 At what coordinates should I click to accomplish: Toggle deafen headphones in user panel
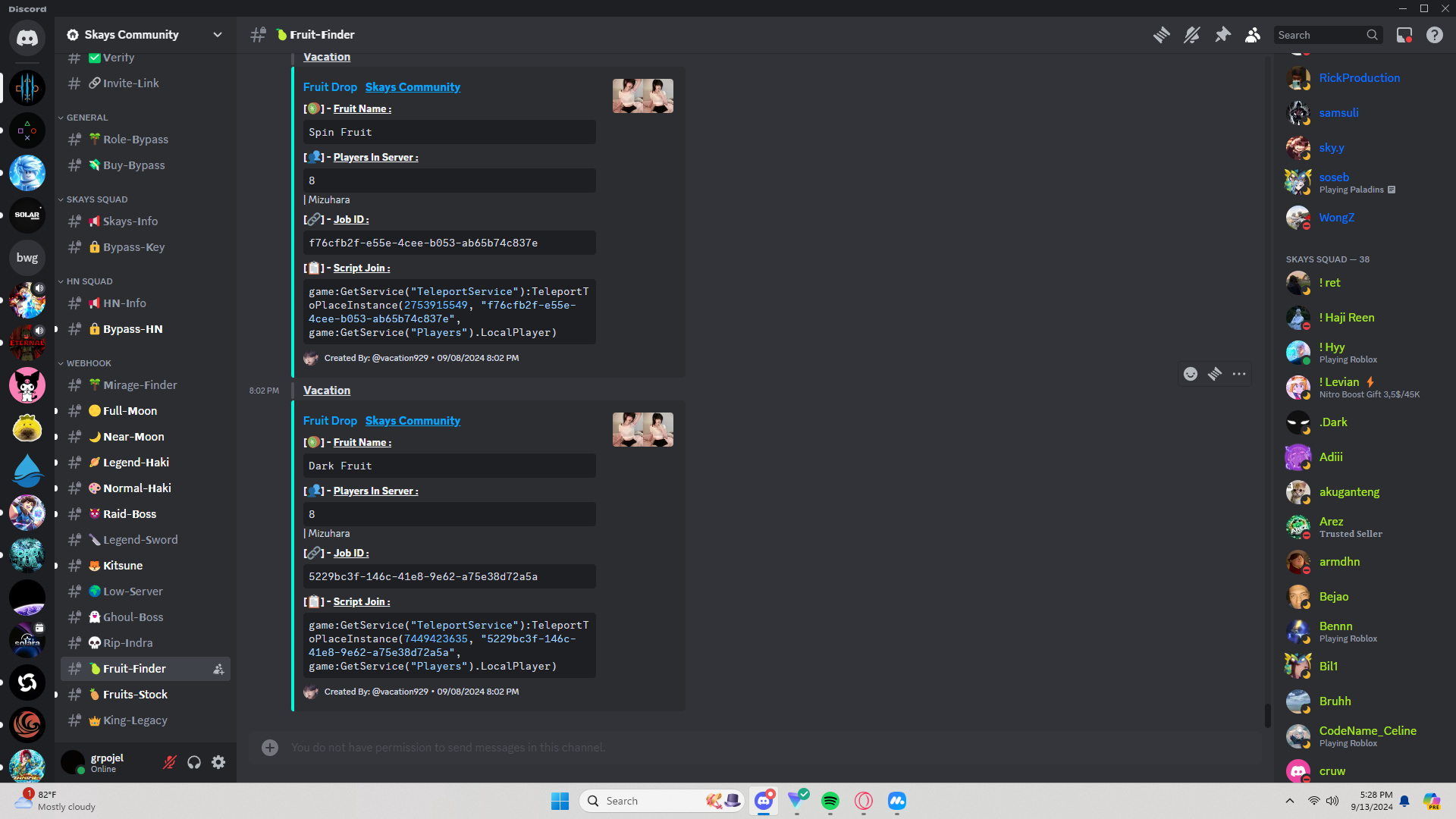tap(194, 762)
